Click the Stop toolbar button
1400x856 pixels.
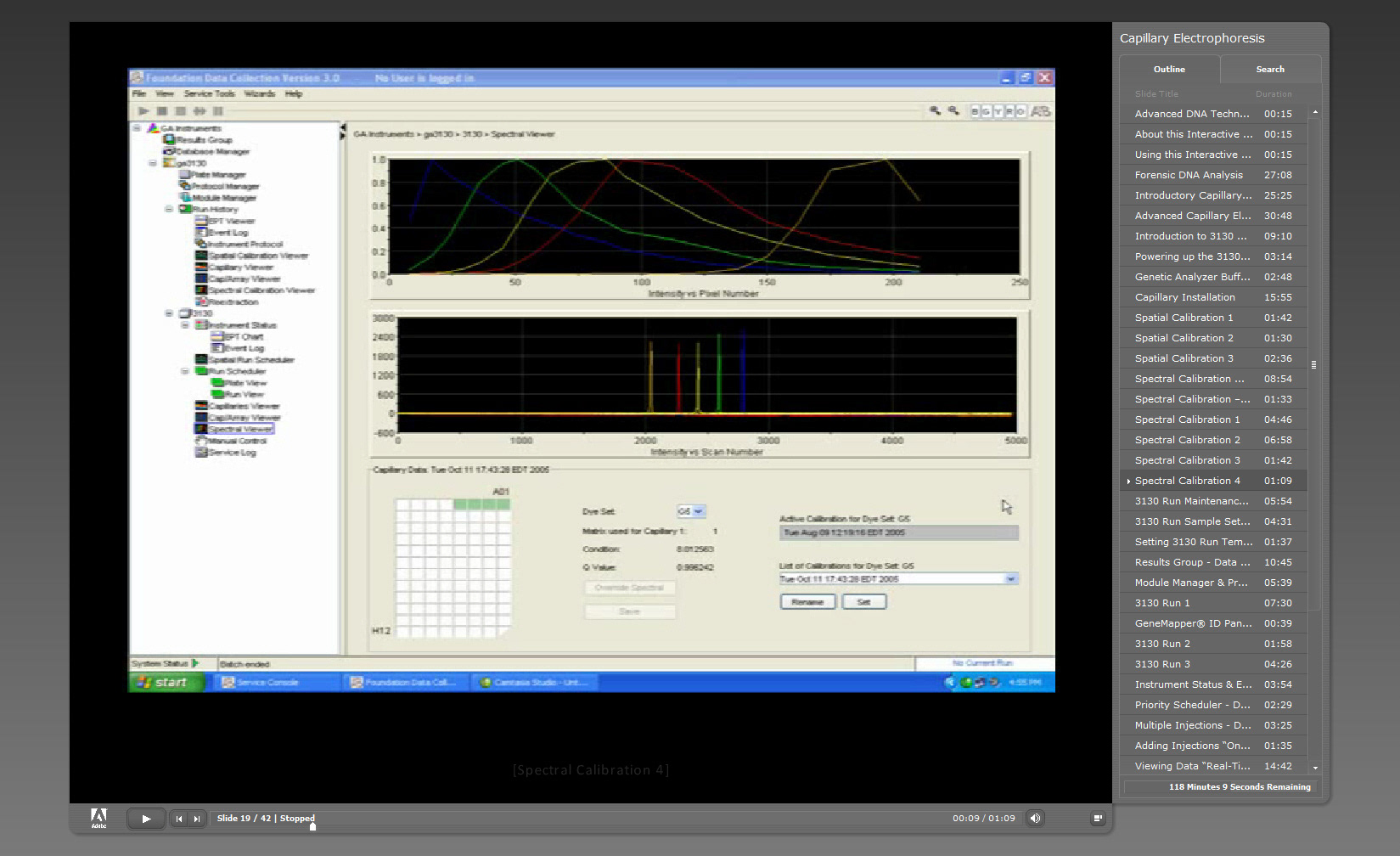(x=161, y=111)
